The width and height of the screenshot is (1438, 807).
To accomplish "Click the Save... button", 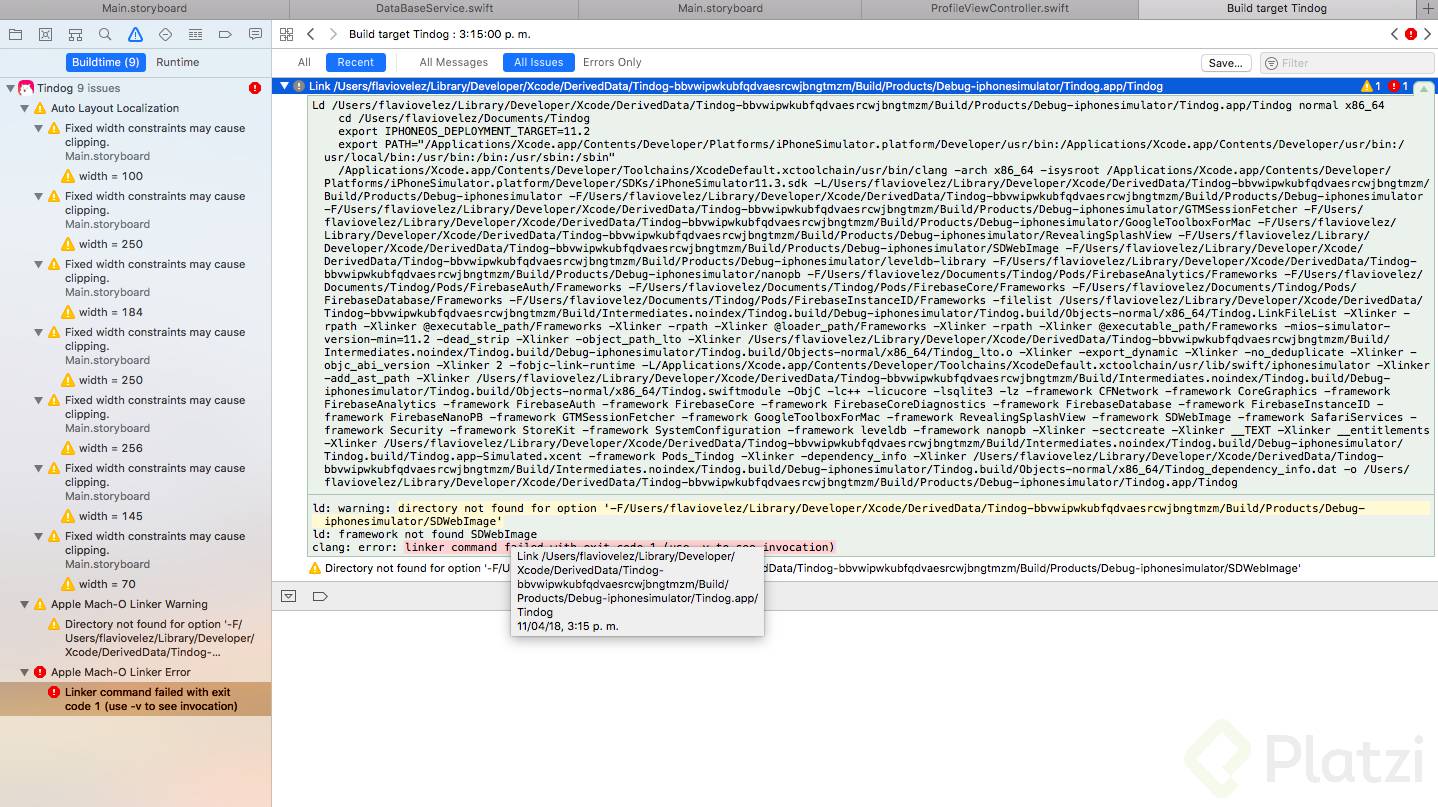I will tap(1225, 63).
